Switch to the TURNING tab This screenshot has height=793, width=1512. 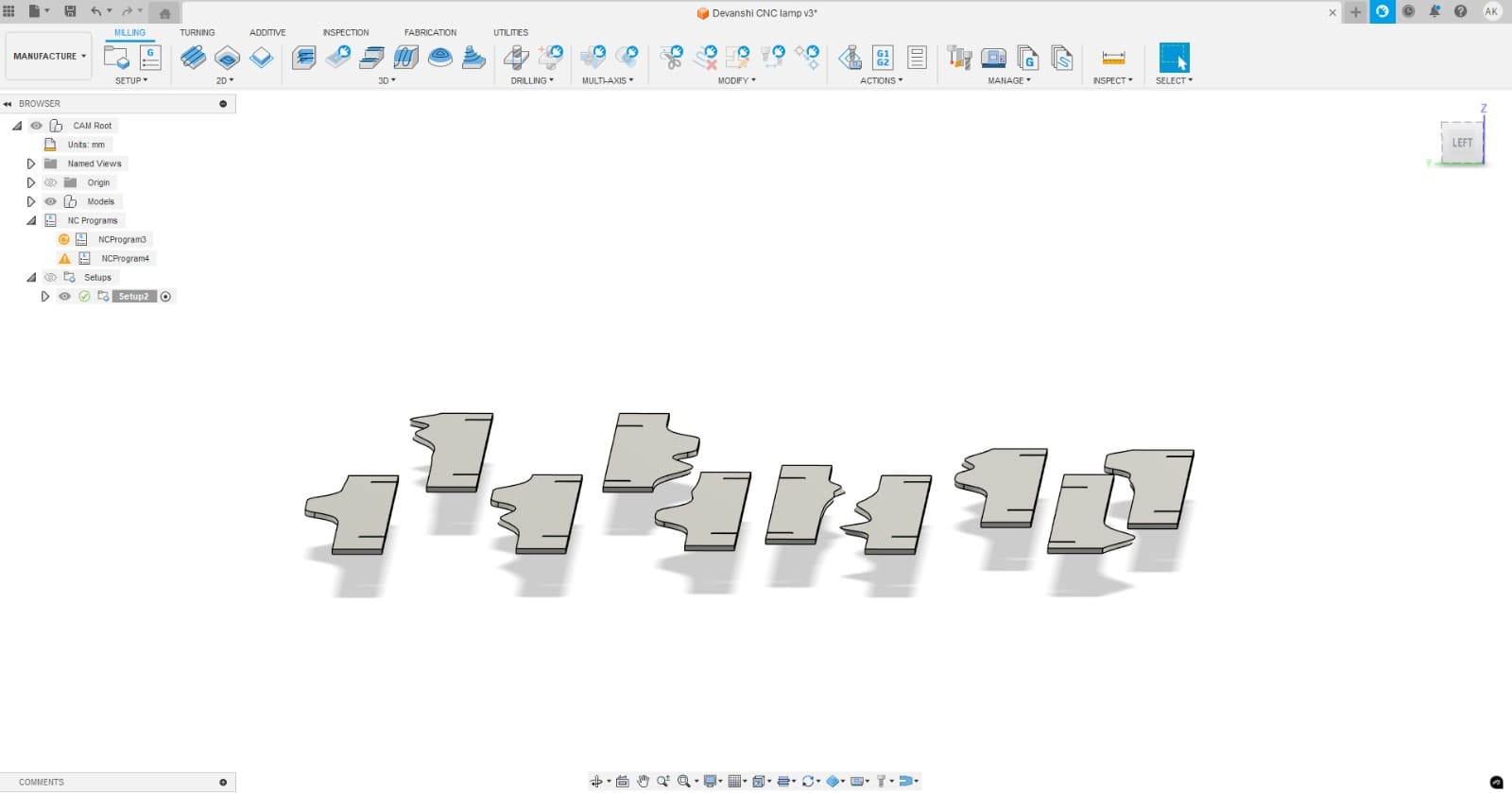tap(198, 32)
